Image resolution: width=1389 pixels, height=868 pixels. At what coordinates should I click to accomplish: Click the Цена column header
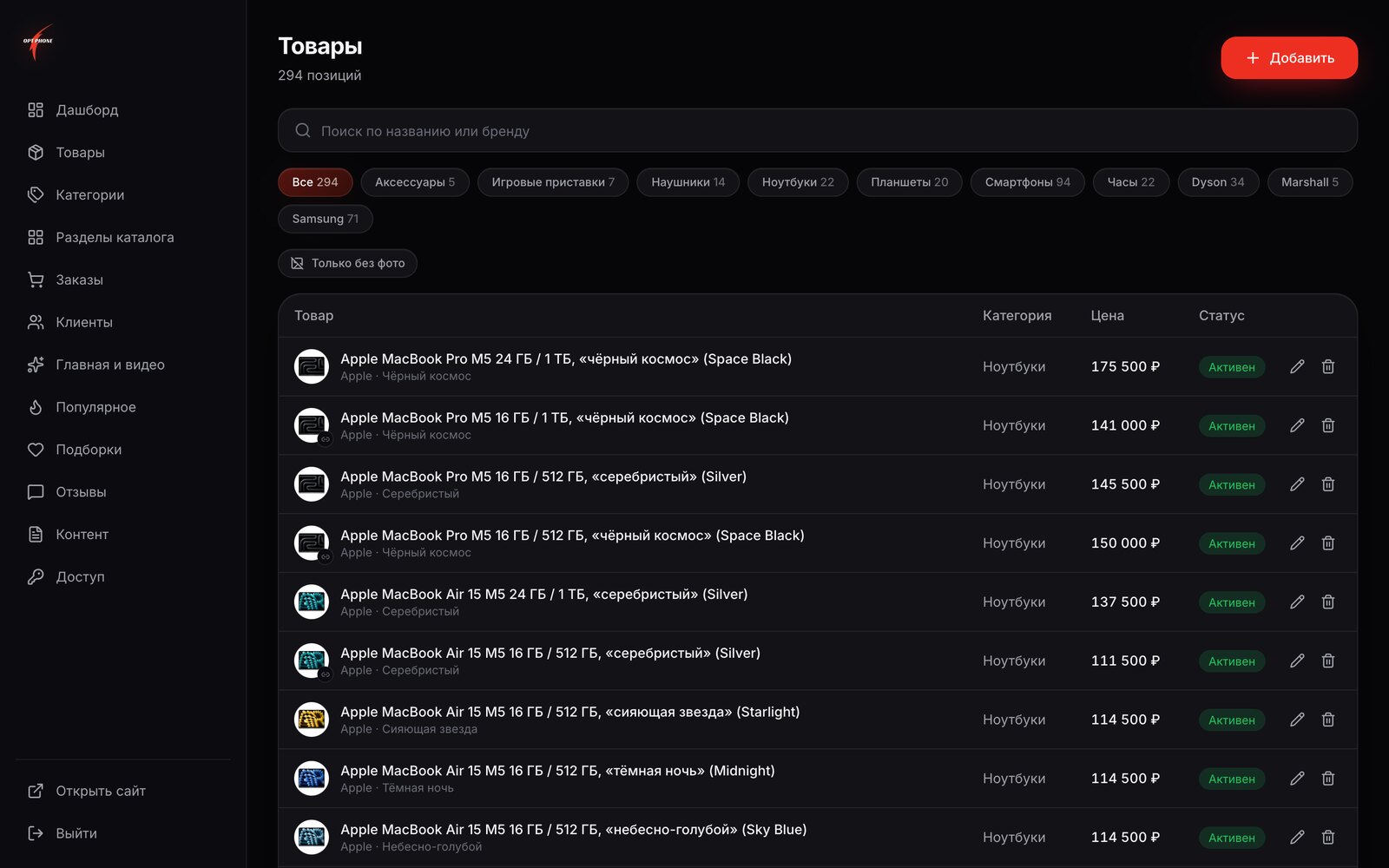click(x=1107, y=316)
